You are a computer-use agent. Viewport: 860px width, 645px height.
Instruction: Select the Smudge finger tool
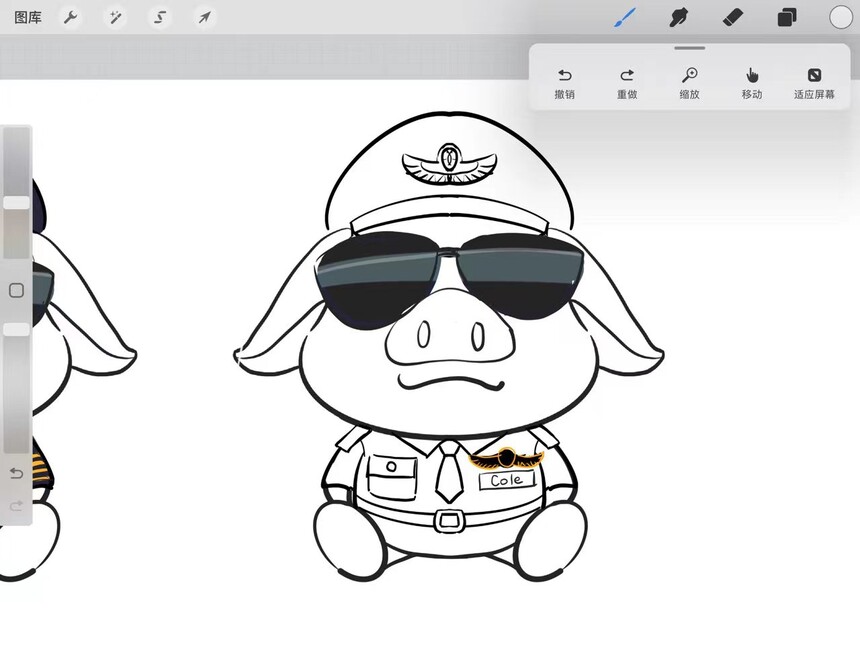(x=679, y=18)
